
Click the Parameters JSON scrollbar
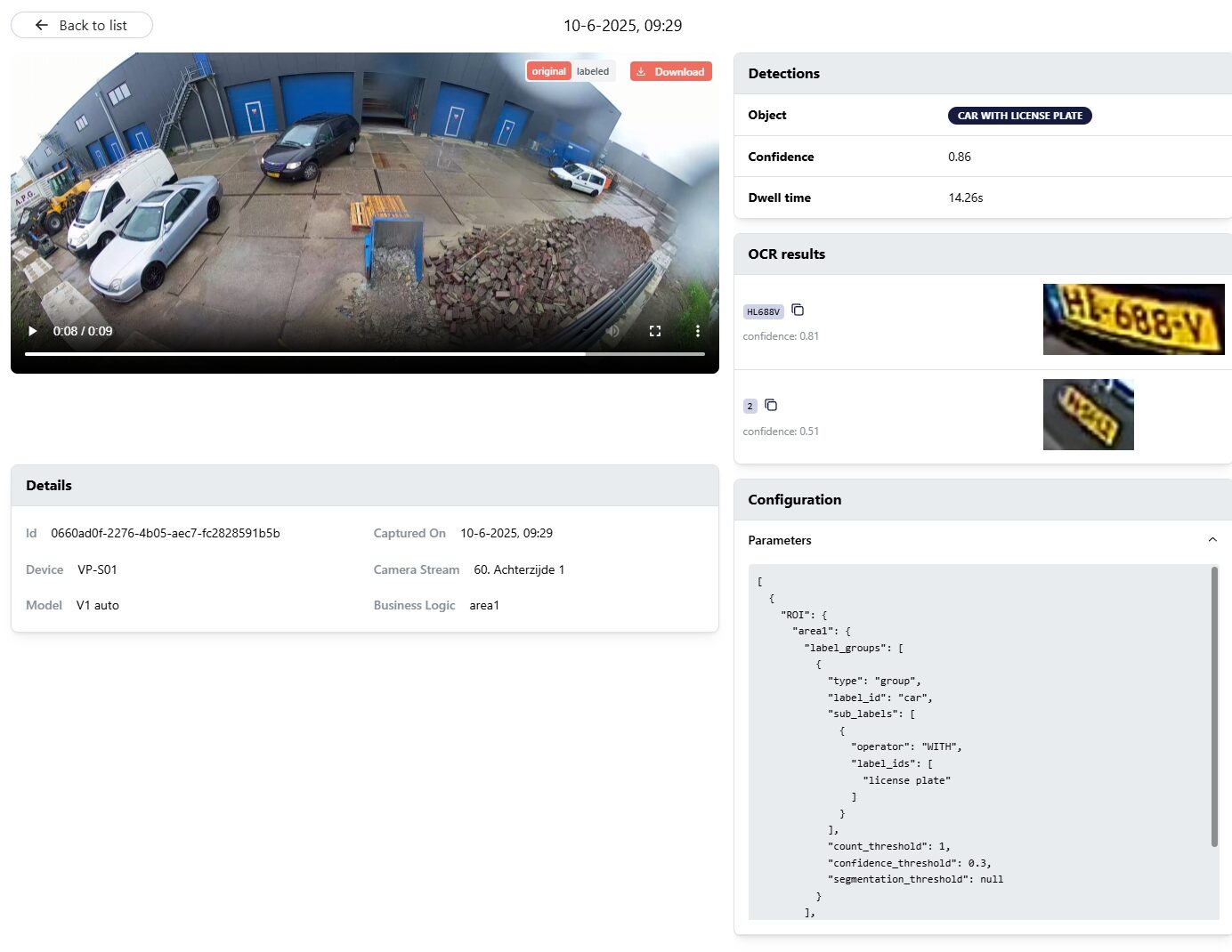click(x=1214, y=706)
